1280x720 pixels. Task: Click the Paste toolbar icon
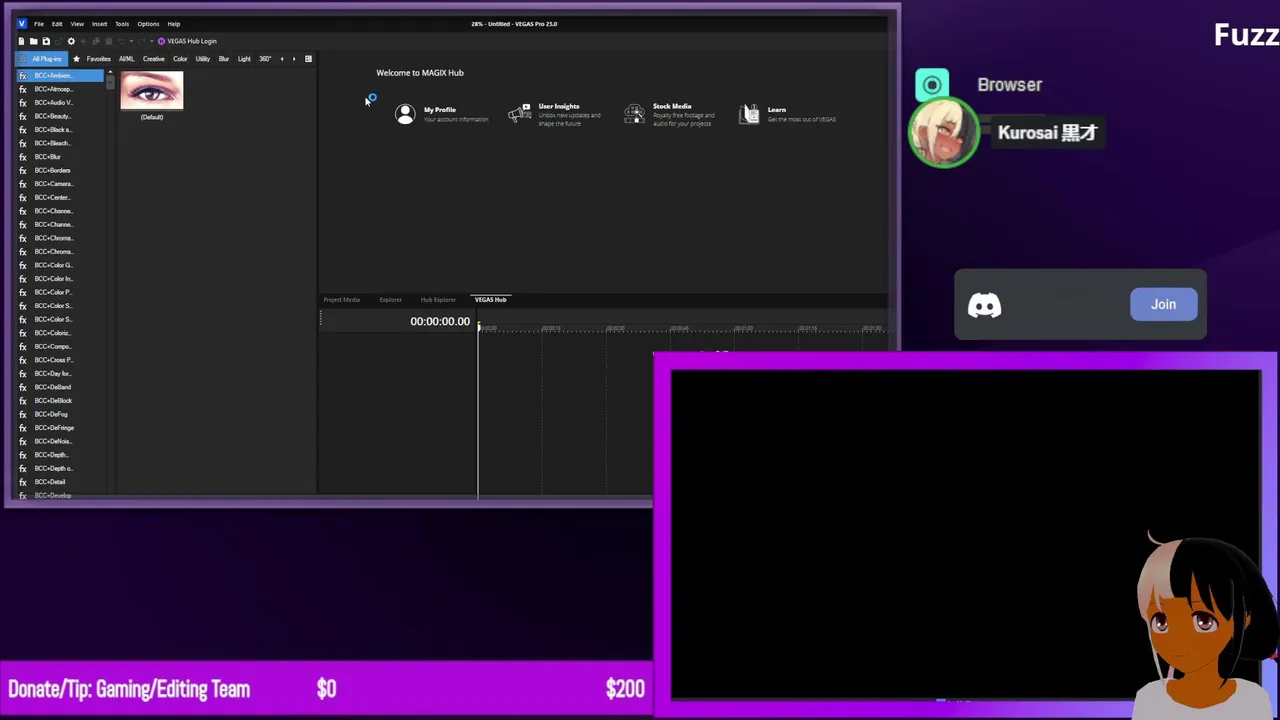[x=108, y=41]
